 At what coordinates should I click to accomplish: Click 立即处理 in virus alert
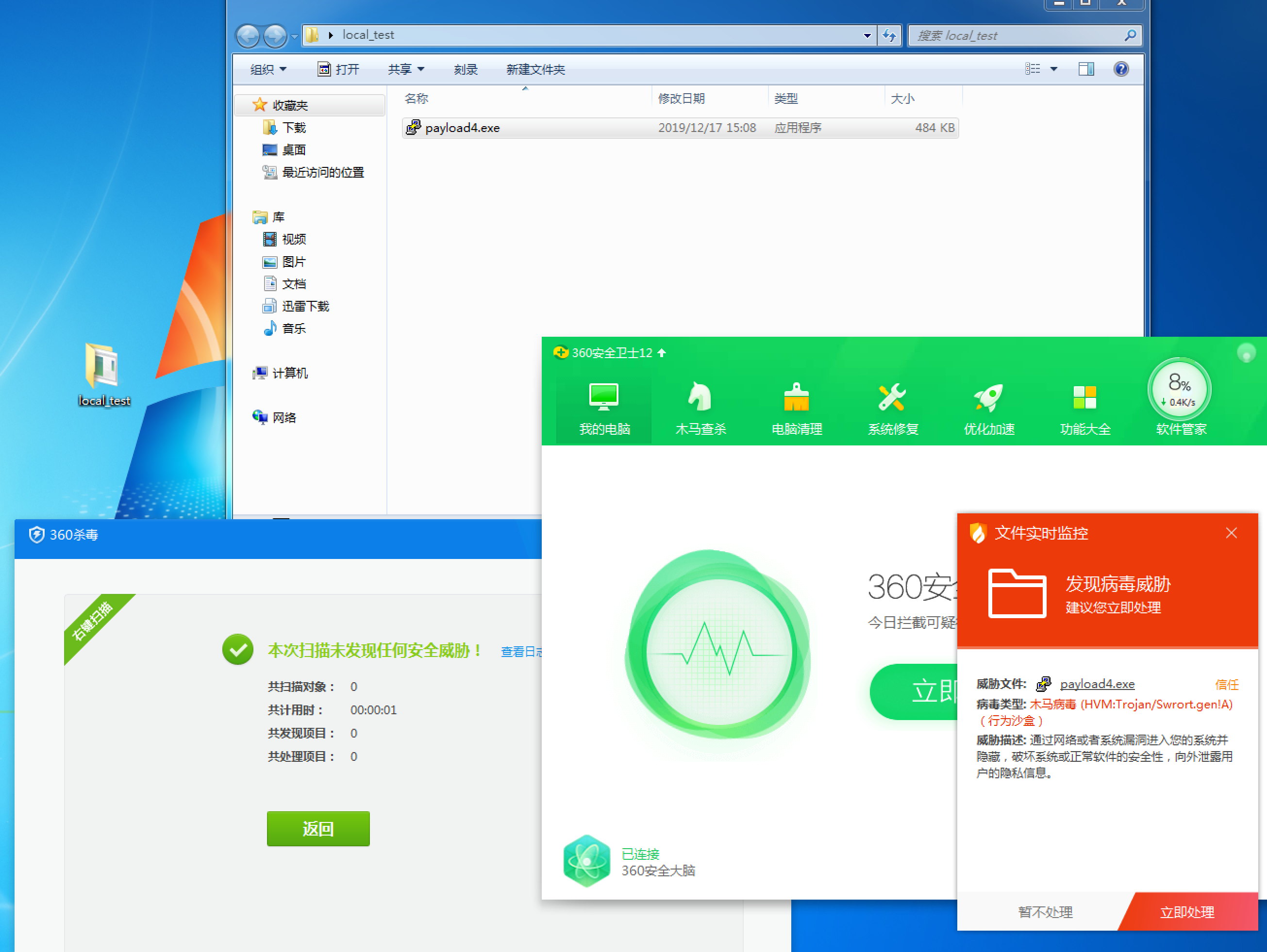click(1187, 911)
